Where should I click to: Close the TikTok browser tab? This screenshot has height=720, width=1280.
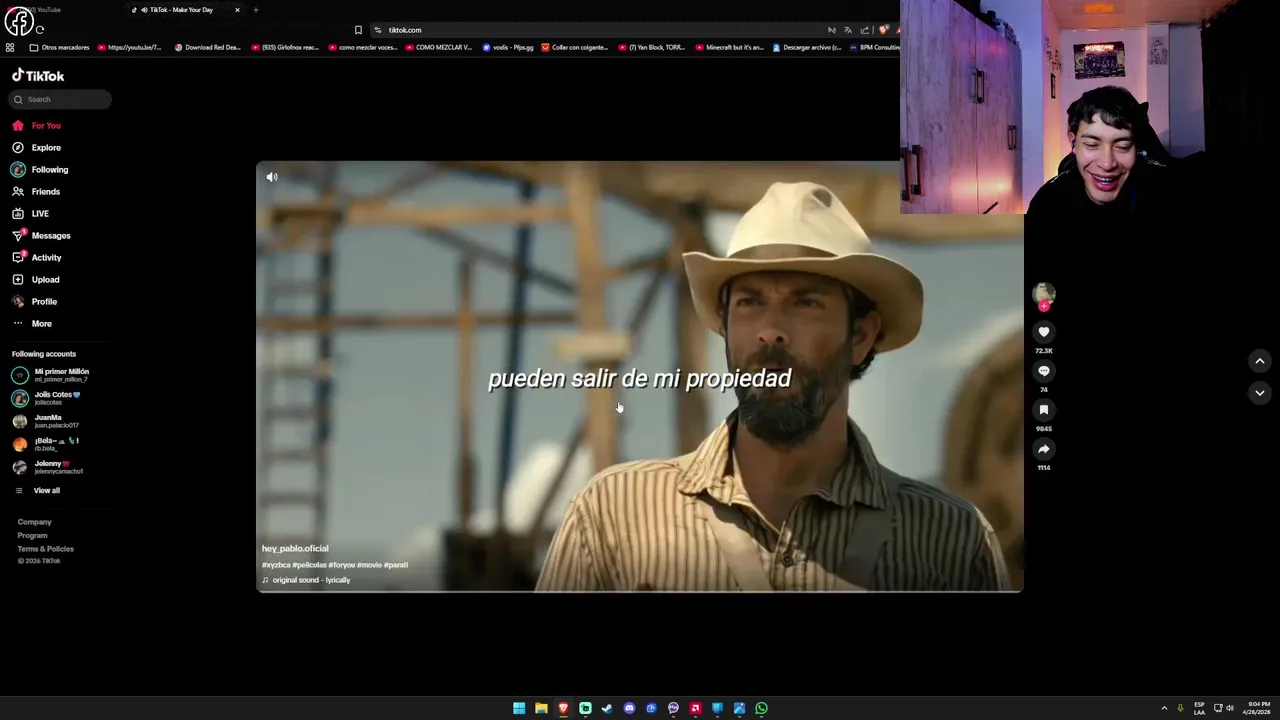[237, 10]
